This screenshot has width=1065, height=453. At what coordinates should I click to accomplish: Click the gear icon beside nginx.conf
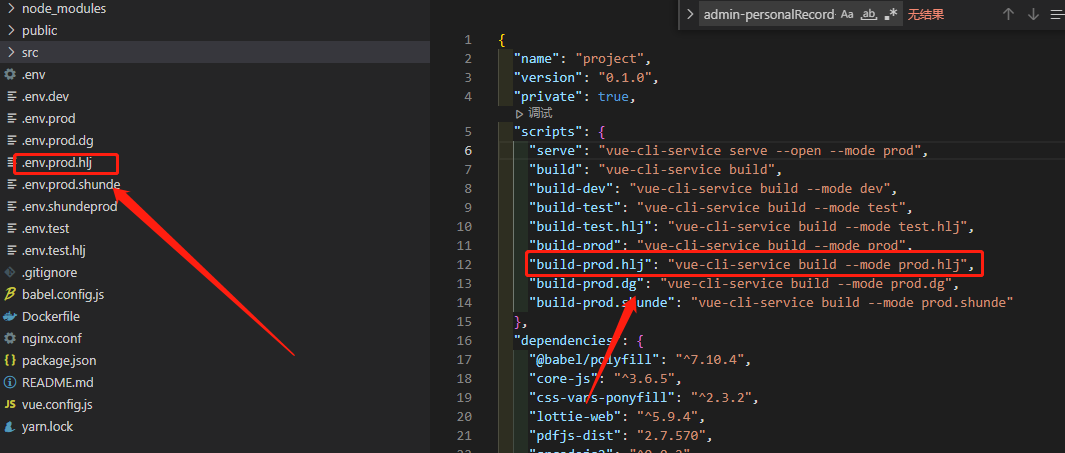tap(10, 338)
